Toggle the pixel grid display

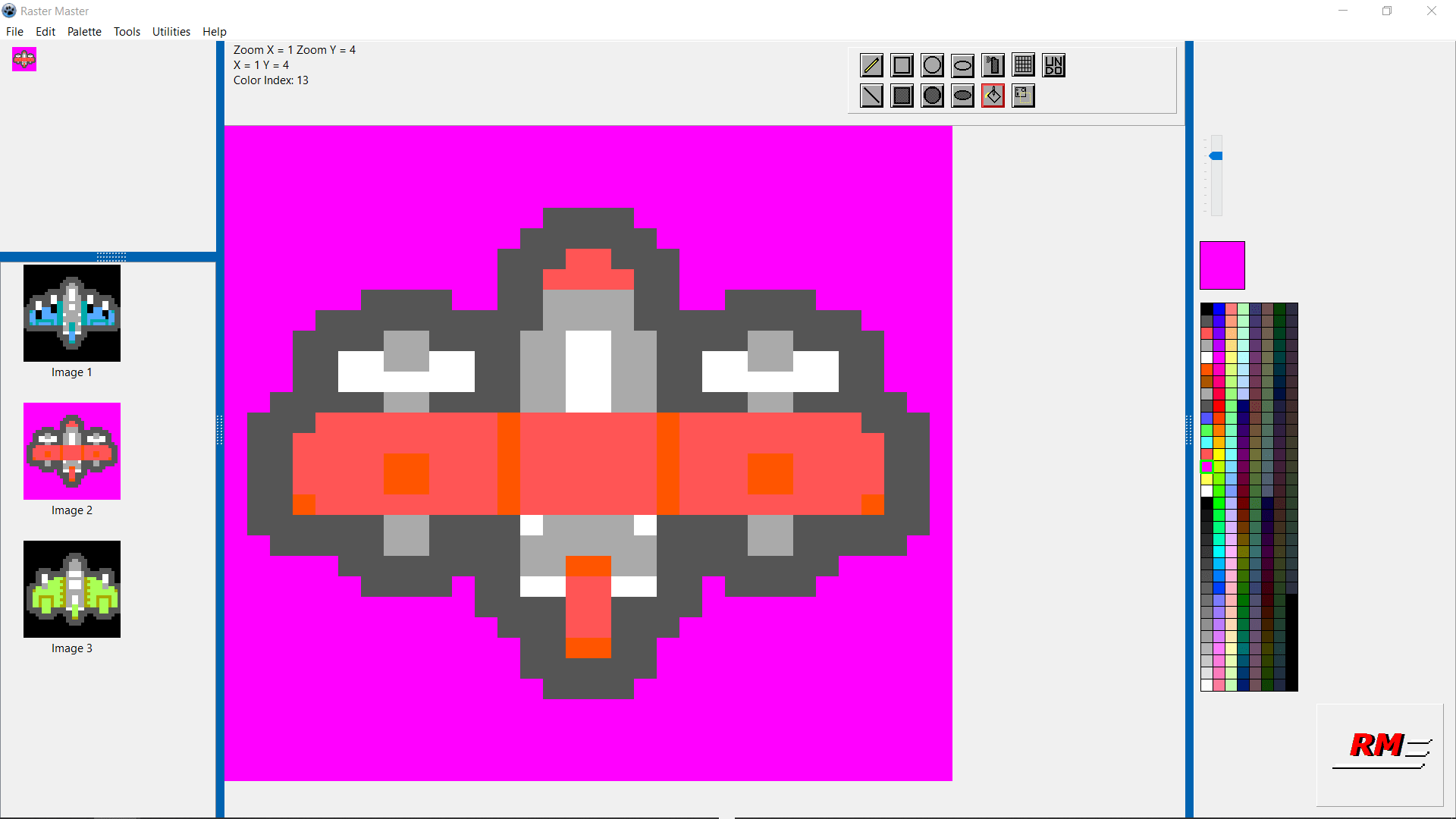coord(1023,65)
